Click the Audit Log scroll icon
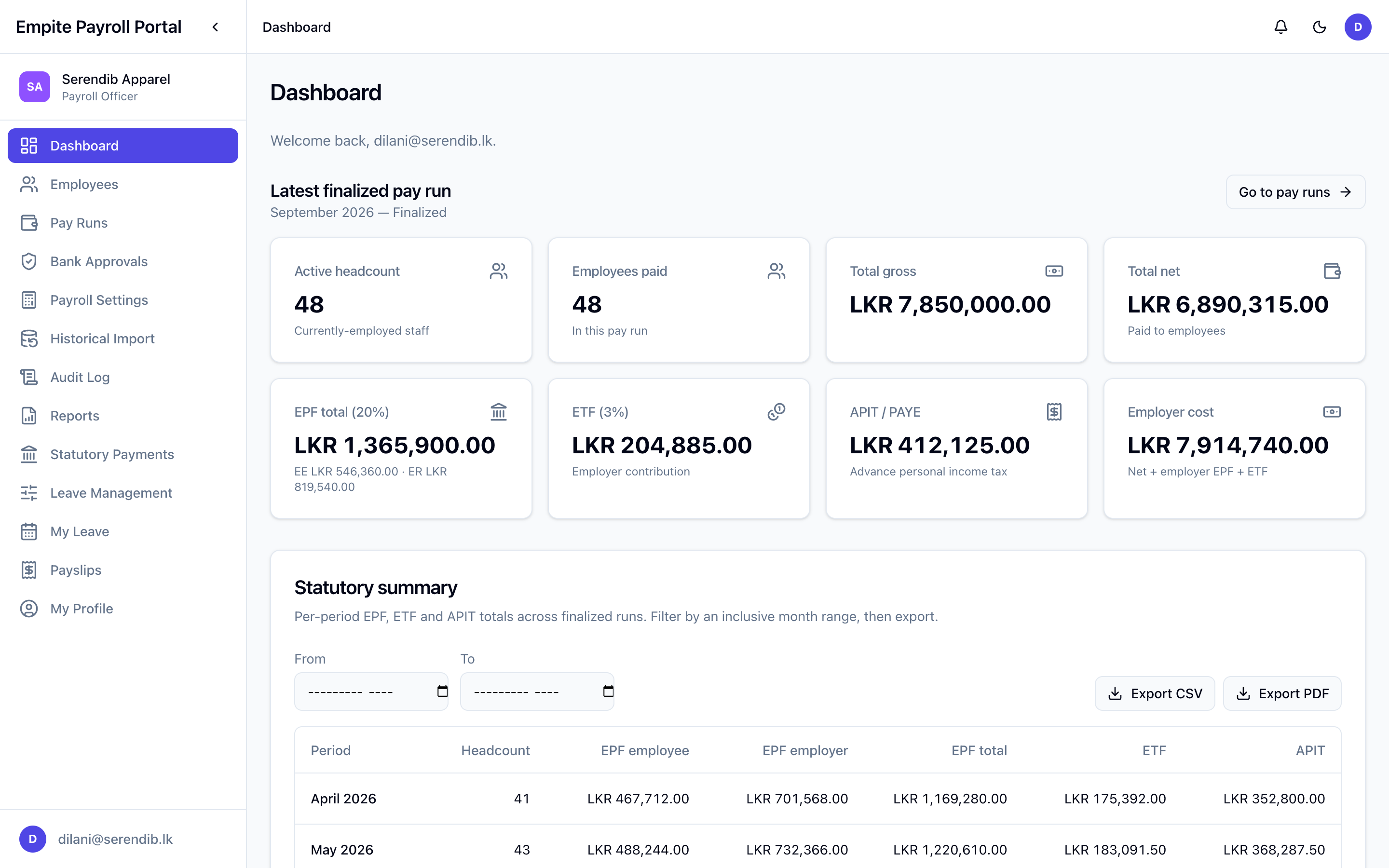1389x868 pixels. 29,377
